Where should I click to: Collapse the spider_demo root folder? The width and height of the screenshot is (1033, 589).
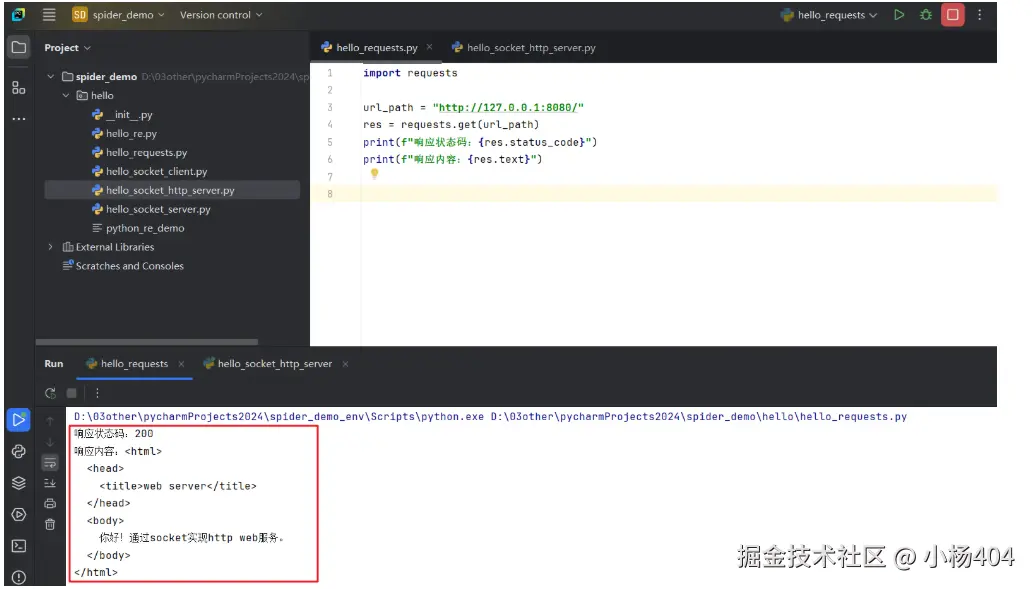coord(51,76)
